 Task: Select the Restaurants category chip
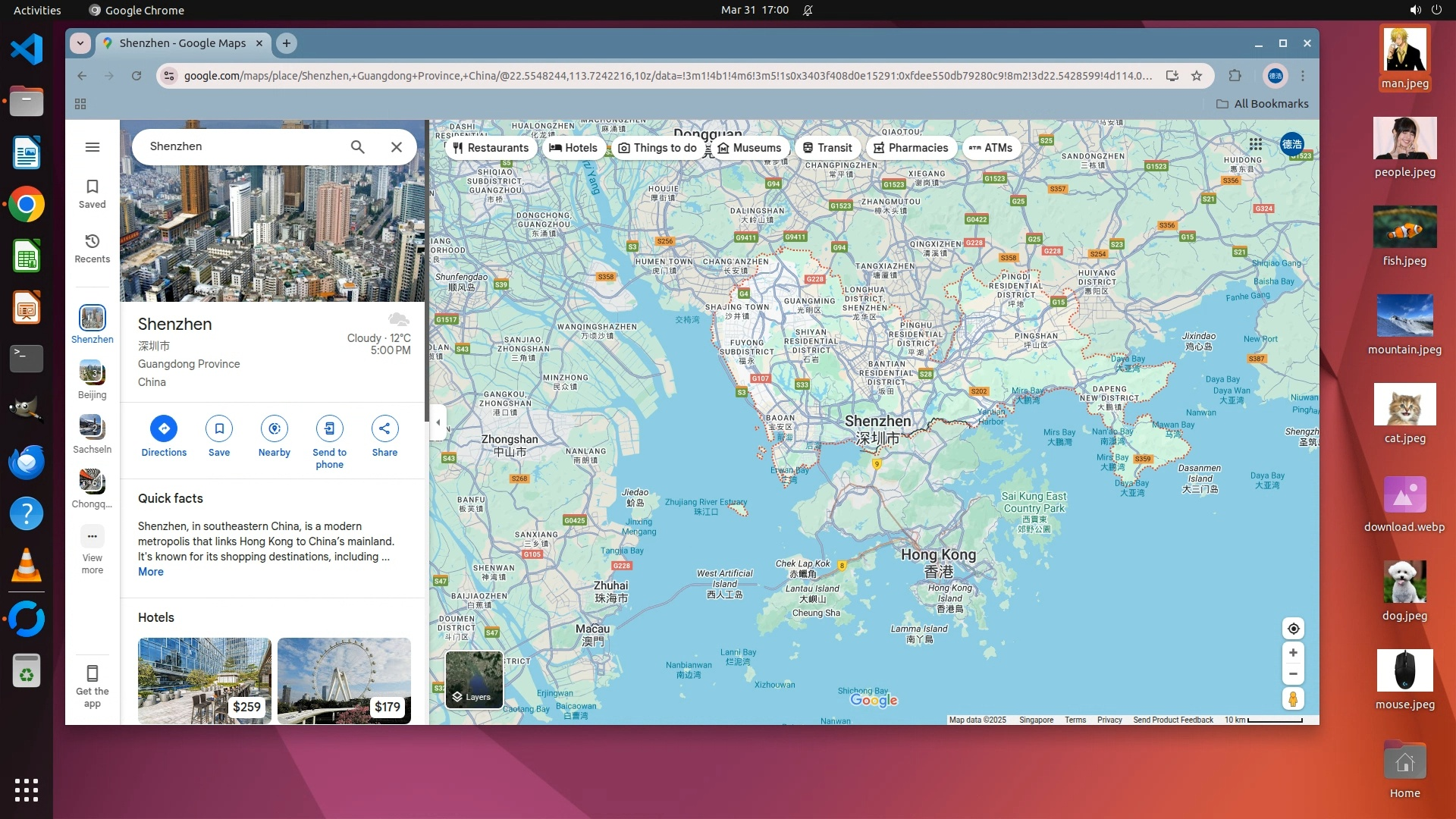click(490, 148)
